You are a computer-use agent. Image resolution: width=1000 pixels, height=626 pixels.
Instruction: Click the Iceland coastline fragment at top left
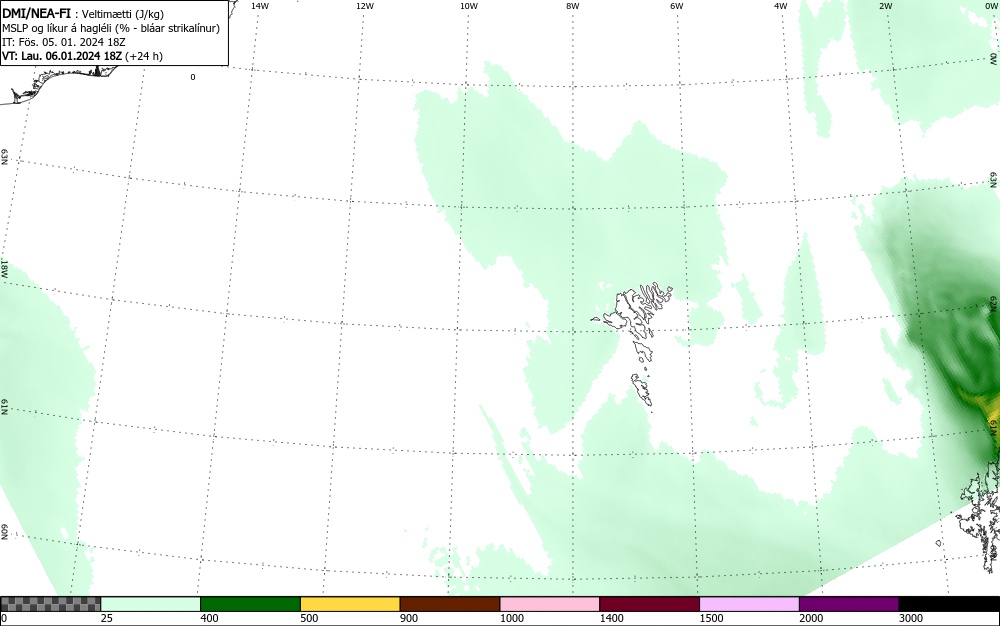(x=57, y=83)
